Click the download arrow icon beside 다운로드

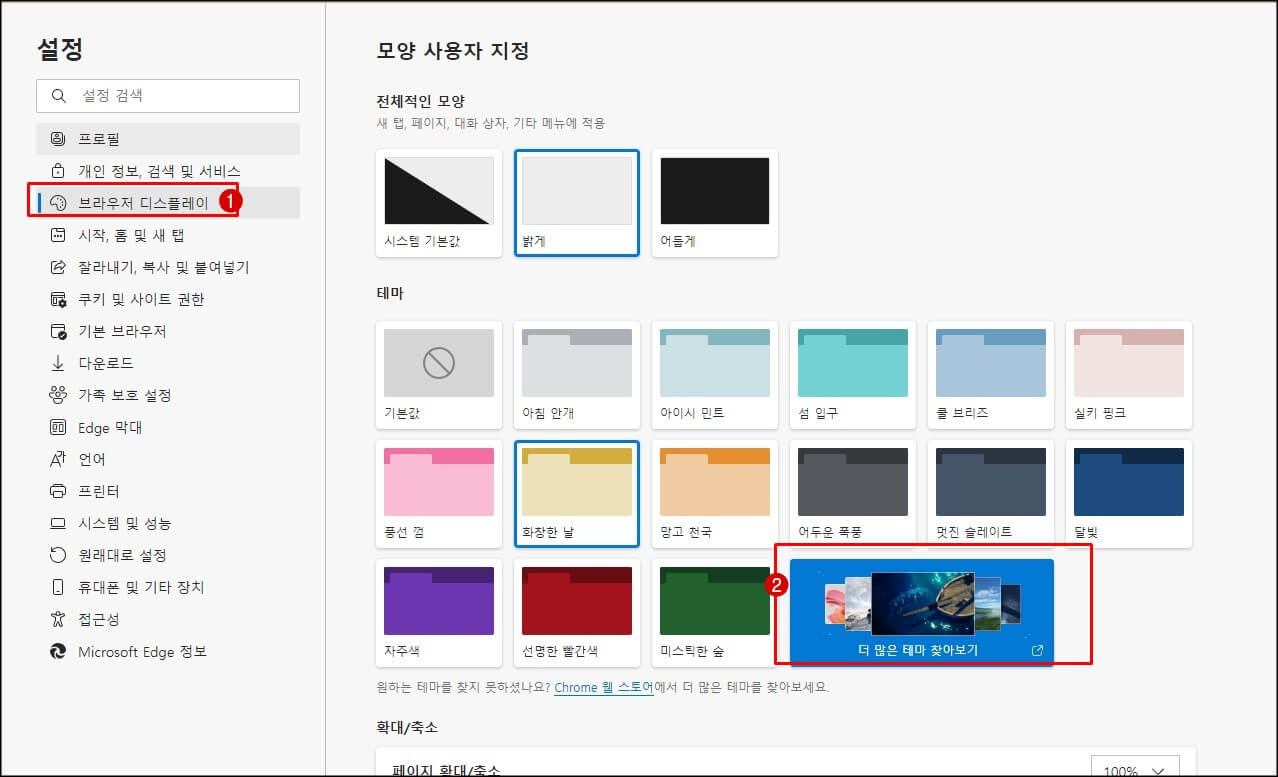pyautogui.click(x=58, y=363)
